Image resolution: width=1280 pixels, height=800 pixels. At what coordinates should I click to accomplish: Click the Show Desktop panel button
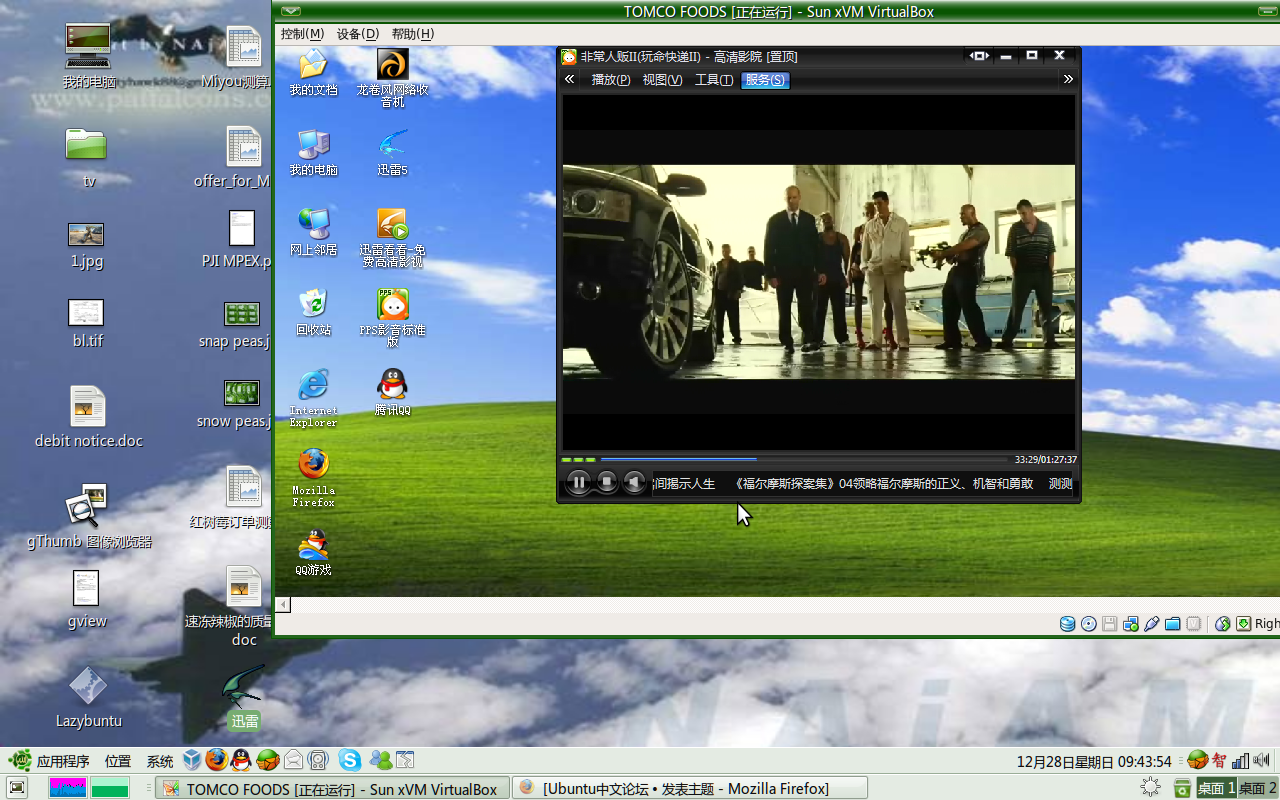[x=16, y=788]
